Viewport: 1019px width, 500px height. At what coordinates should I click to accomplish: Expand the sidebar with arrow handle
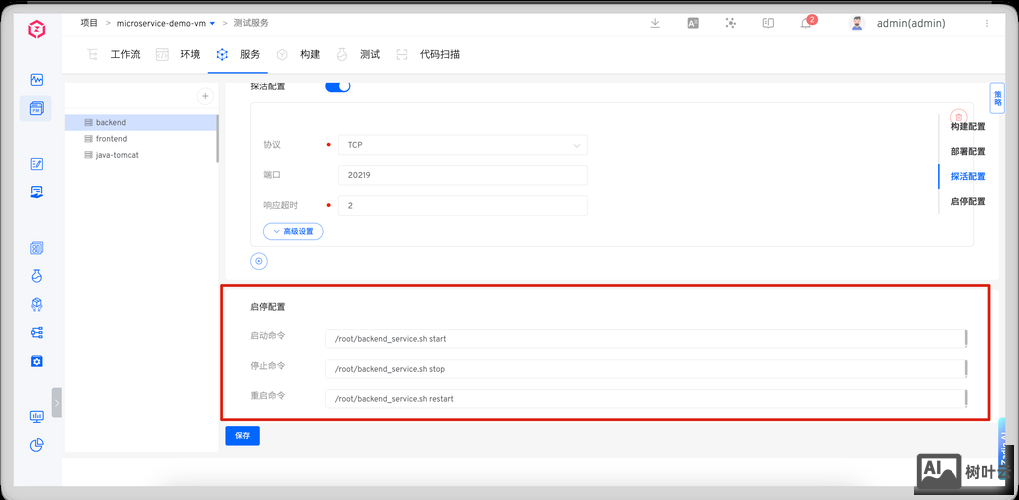[57, 402]
